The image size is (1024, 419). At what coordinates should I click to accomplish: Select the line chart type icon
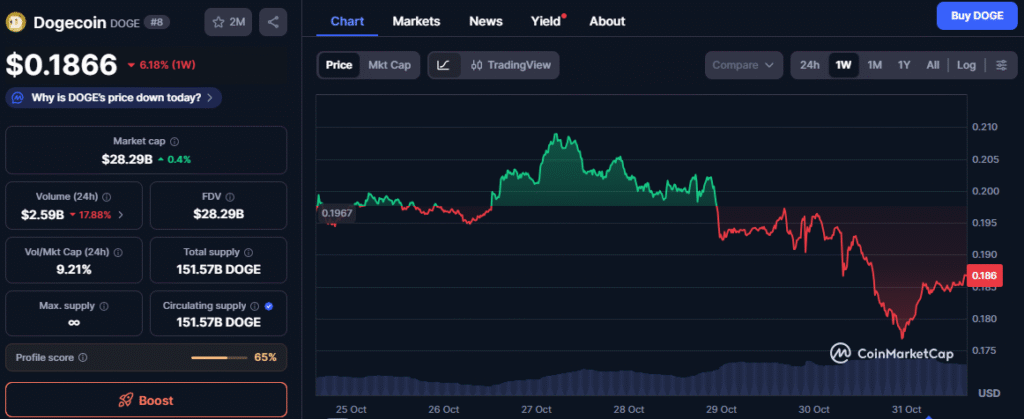[444, 65]
